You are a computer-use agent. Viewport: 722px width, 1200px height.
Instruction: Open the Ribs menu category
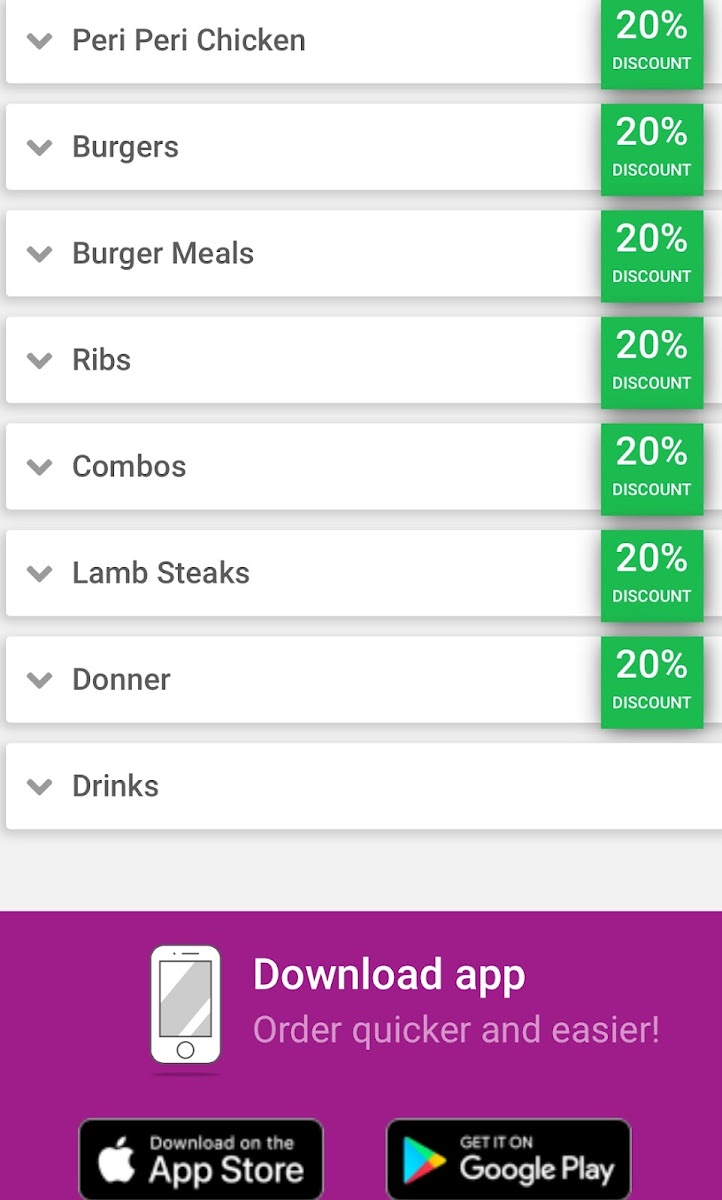(x=101, y=360)
